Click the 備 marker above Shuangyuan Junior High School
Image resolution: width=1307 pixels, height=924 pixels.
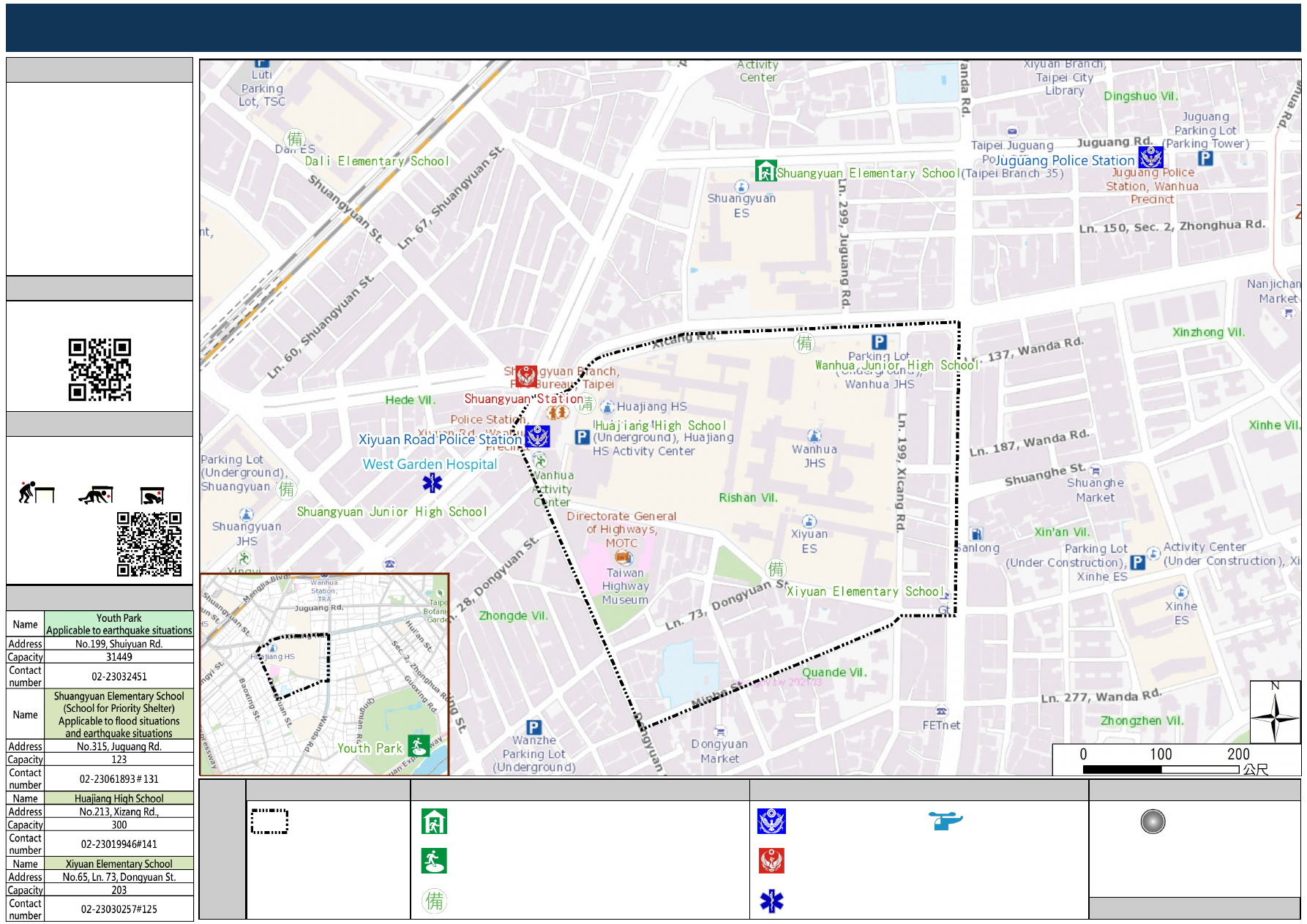tap(286, 489)
